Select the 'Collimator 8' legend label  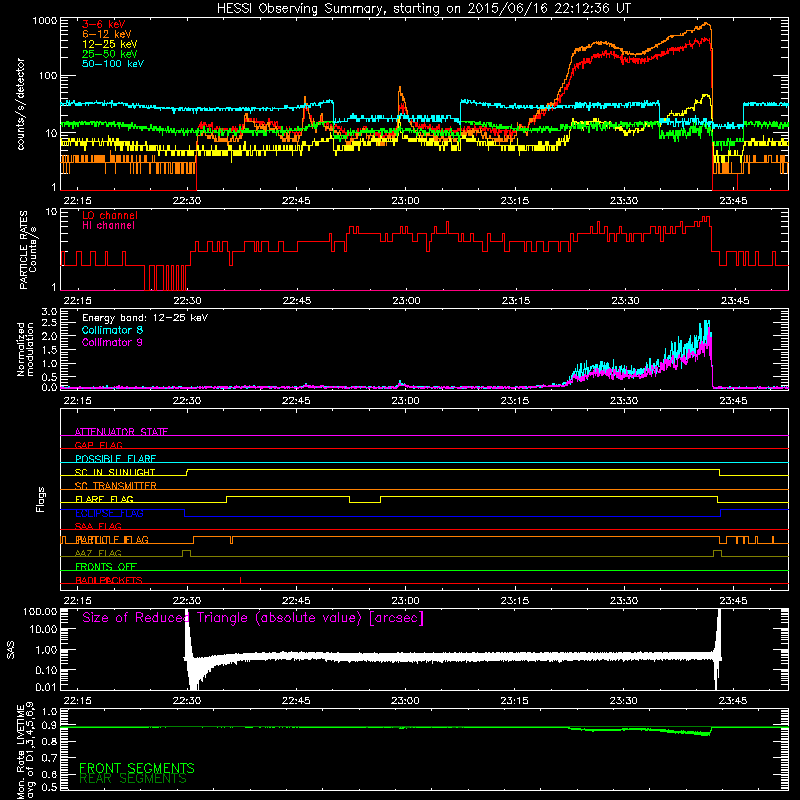112,330
